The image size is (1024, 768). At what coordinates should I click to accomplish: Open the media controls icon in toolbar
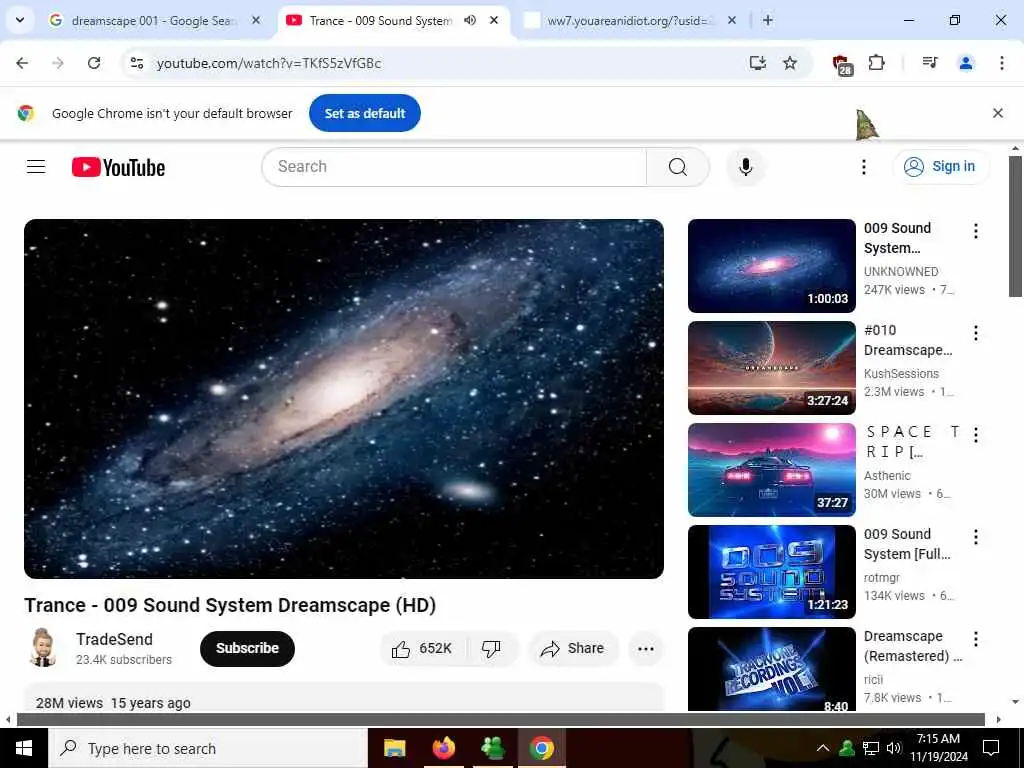[930, 63]
